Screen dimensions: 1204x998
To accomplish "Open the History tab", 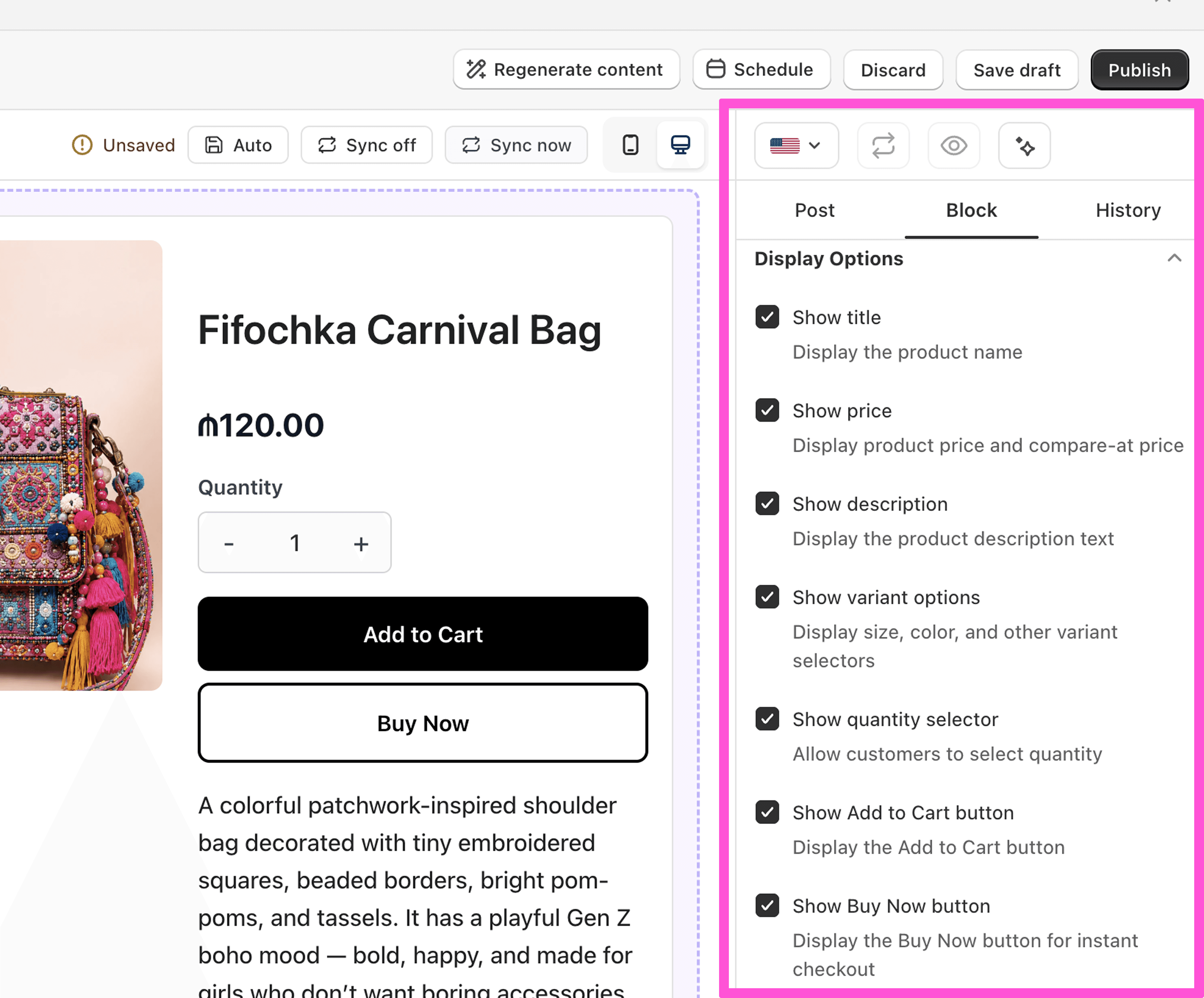I will (x=1128, y=210).
